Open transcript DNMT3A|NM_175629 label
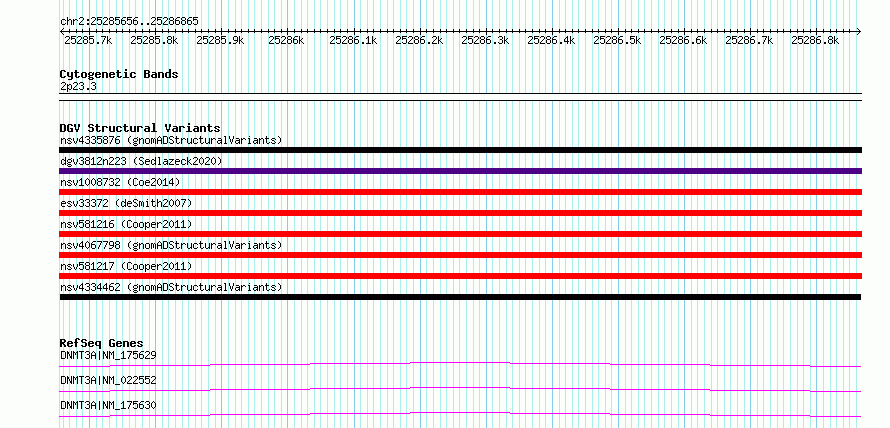This screenshot has width=890, height=428. click(x=108, y=355)
